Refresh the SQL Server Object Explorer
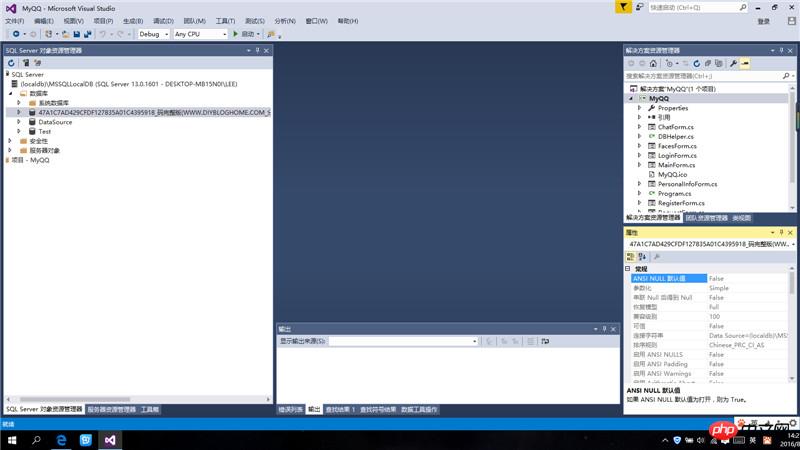800x450 pixels. coord(11,63)
